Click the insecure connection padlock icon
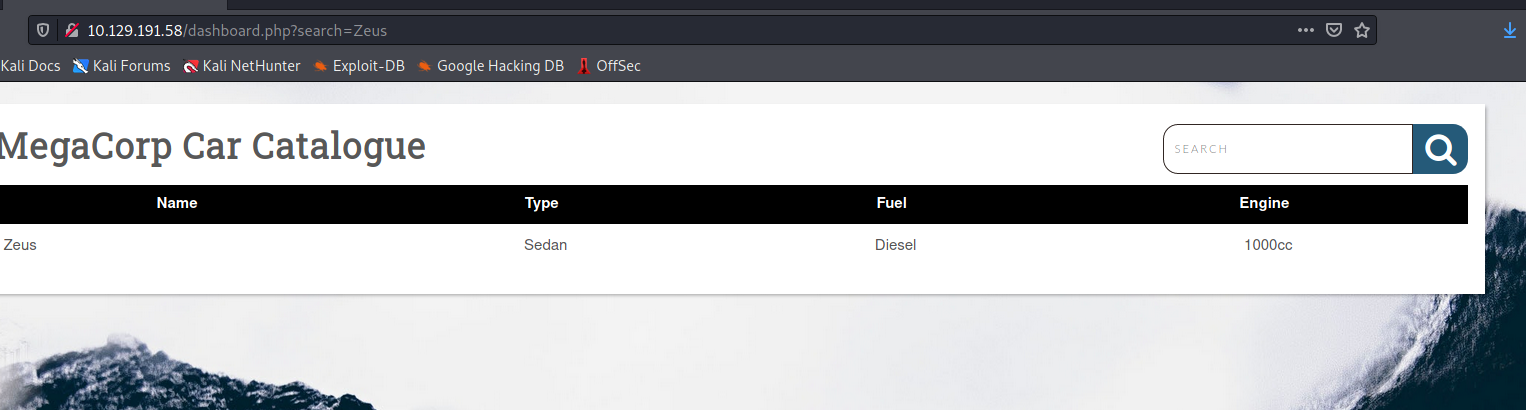This screenshot has width=1526, height=410. click(x=72, y=30)
